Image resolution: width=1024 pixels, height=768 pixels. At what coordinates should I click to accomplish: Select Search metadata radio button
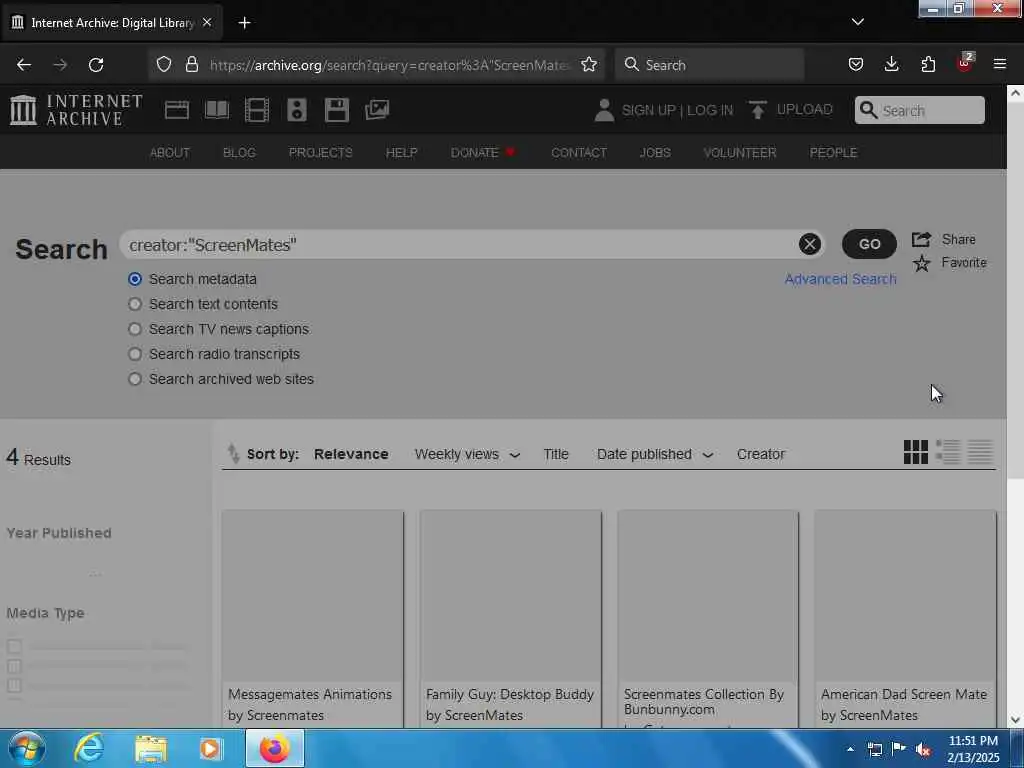point(135,279)
